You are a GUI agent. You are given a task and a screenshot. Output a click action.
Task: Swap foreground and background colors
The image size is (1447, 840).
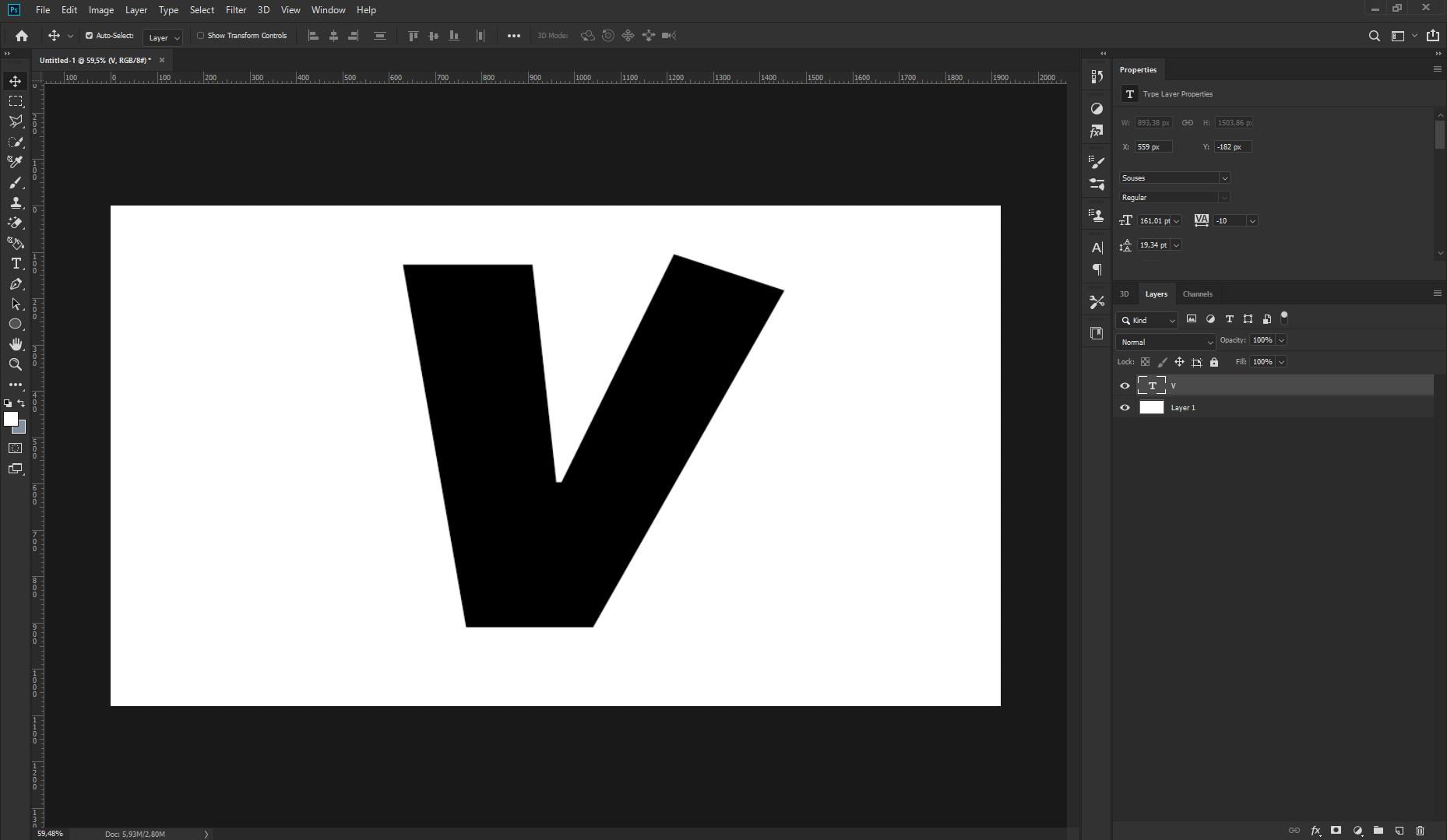coord(21,403)
